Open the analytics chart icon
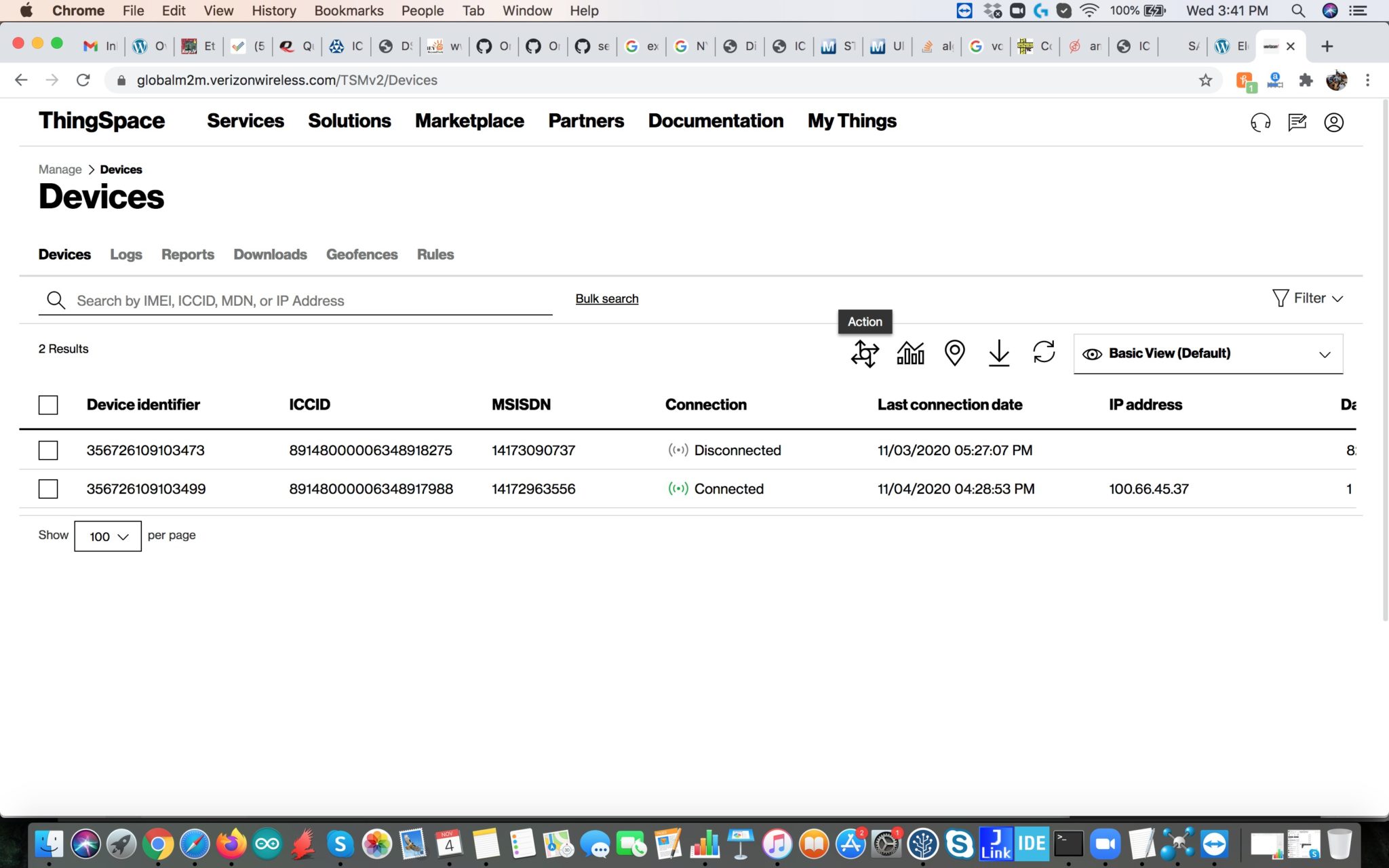The width and height of the screenshot is (1389, 868). coord(909,353)
